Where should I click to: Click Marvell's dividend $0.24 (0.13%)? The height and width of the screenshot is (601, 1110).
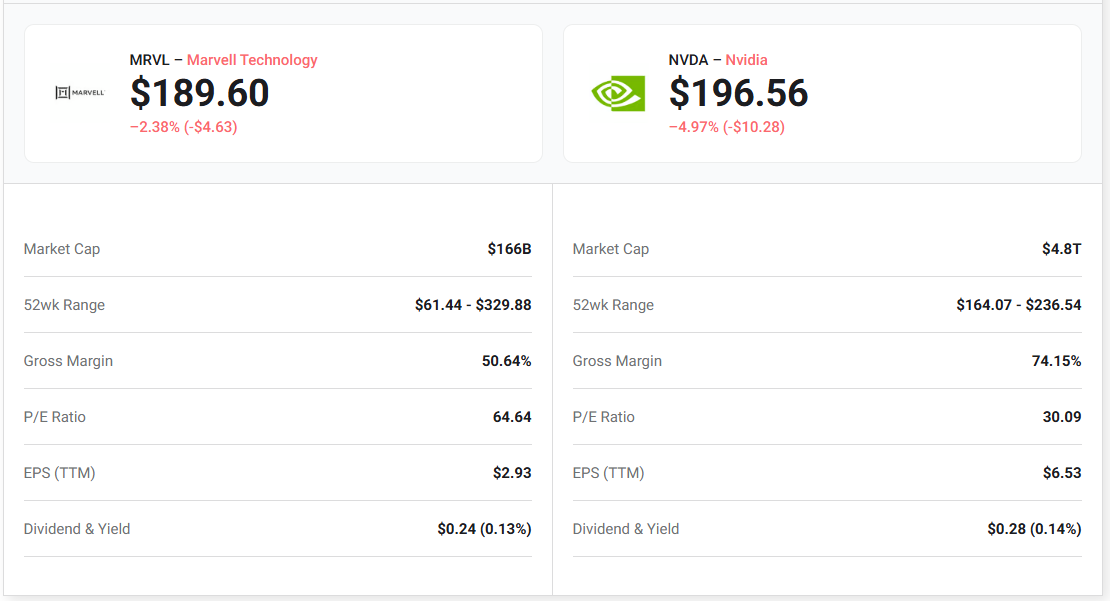[484, 529]
